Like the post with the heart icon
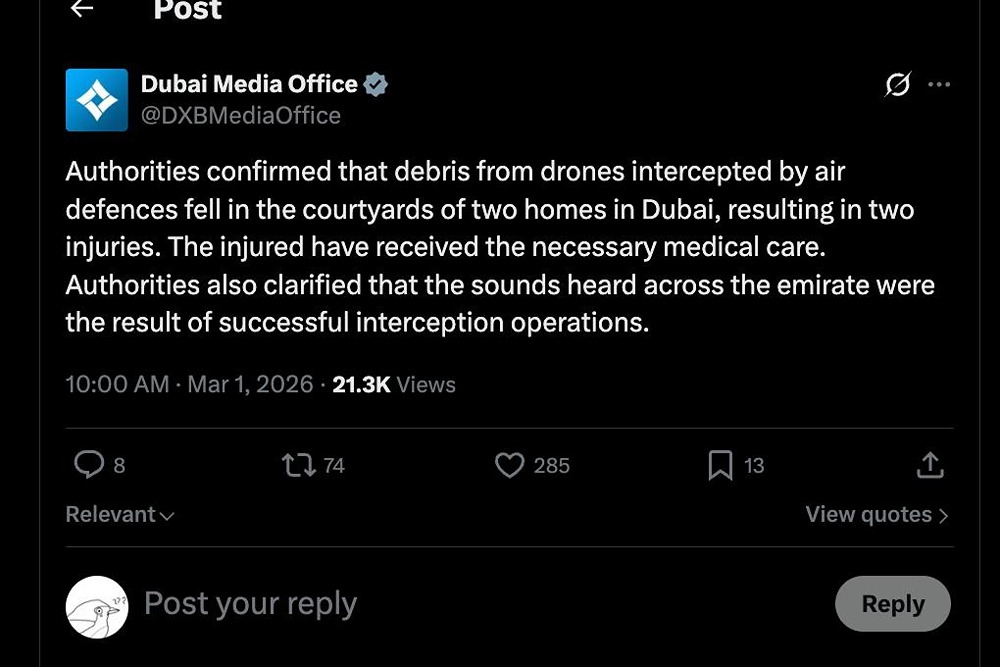Viewport: 1000px width, 667px height. tap(510, 465)
